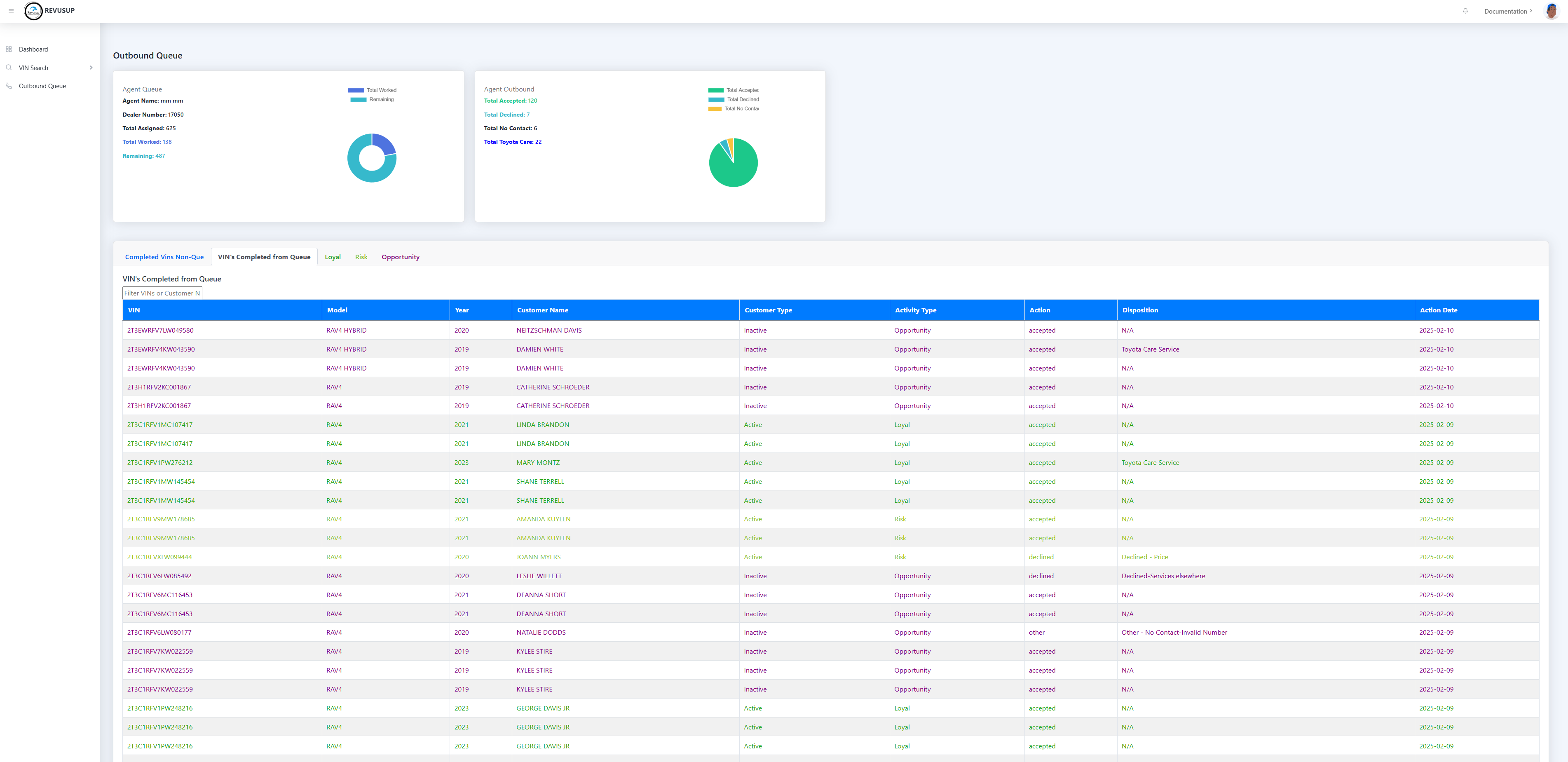Switch to the Opportunity tab
This screenshot has width=1568, height=762.
[400, 257]
